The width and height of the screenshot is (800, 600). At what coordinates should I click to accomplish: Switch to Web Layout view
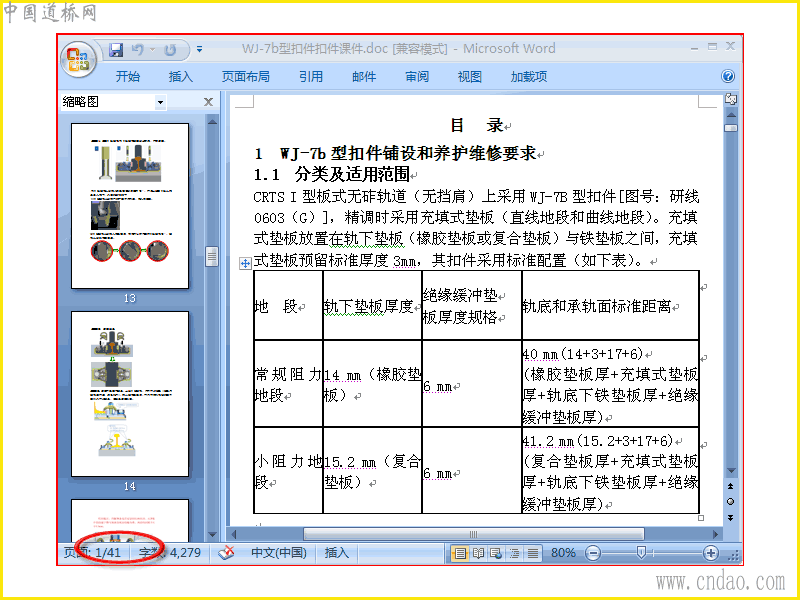click(496, 553)
